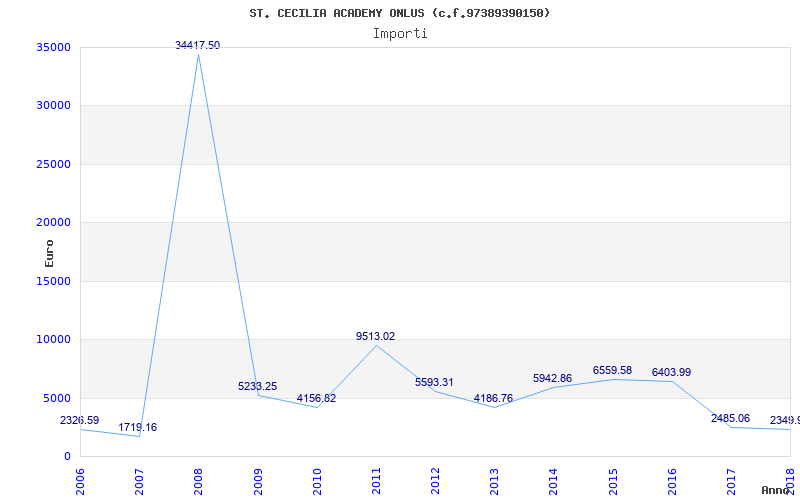Select the Importi subtitle
This screenshot has width=800, height=500.
(x=400, y=34)
